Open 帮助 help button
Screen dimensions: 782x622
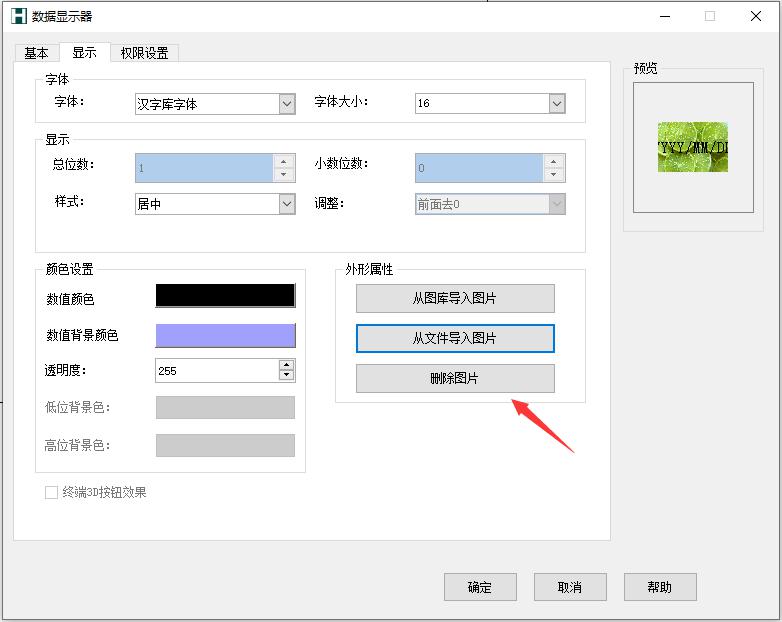(660, 587)
